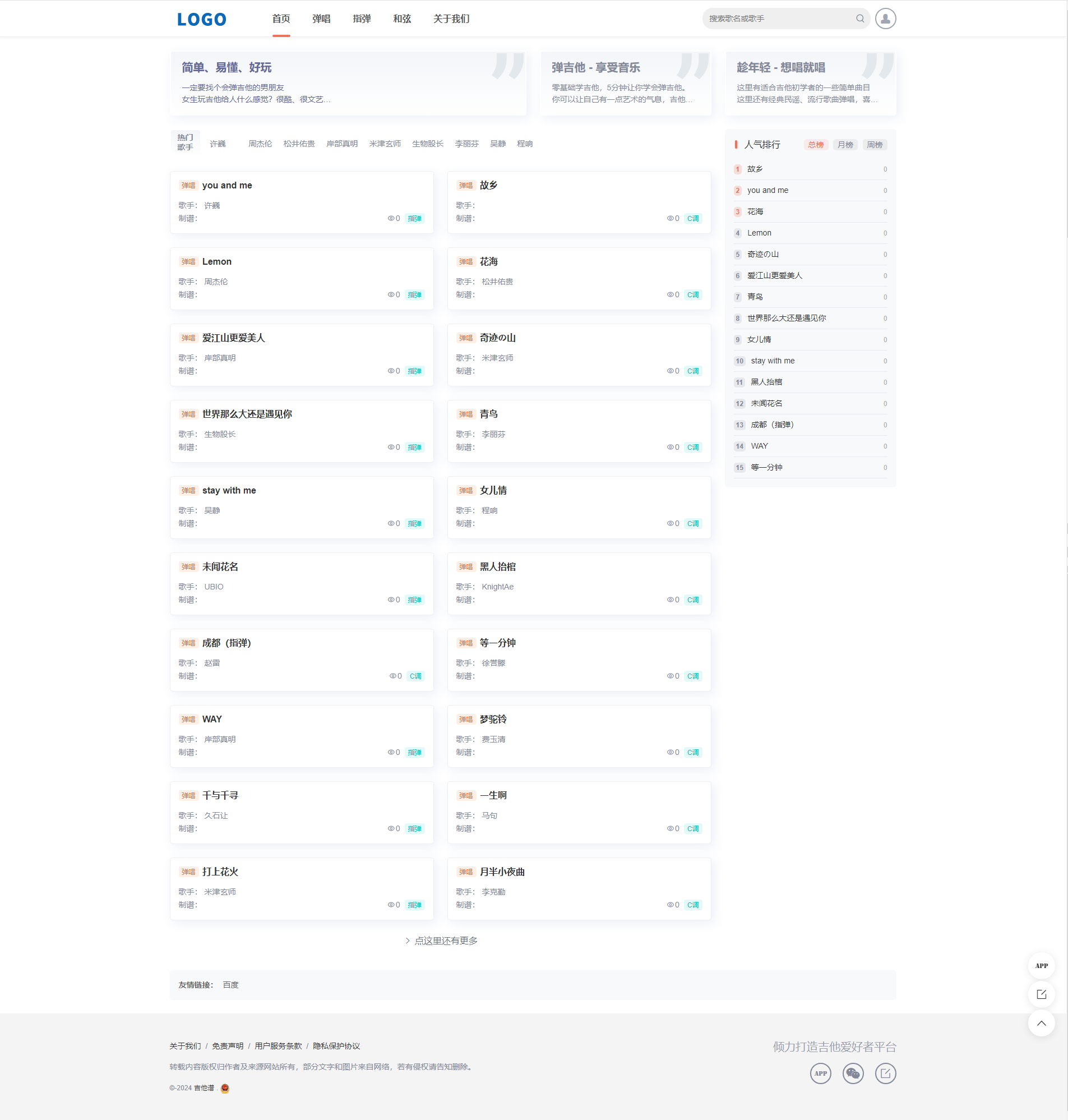1068x1120 pixels.
Task: Switch ranking to 周榜 (weekly)
Action: click(875, 144)
